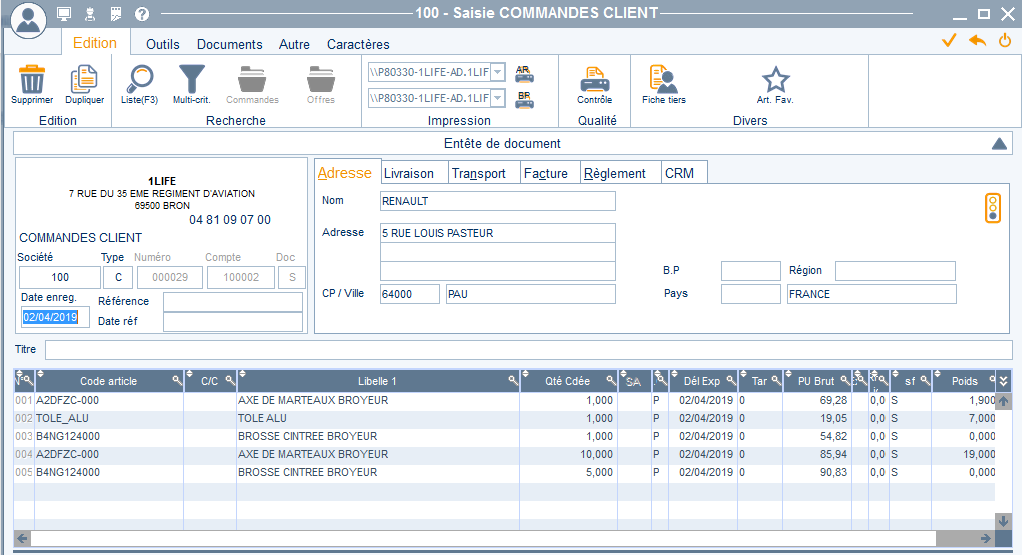
Task: Click the AR printer icon
Action: click(524, 73)
